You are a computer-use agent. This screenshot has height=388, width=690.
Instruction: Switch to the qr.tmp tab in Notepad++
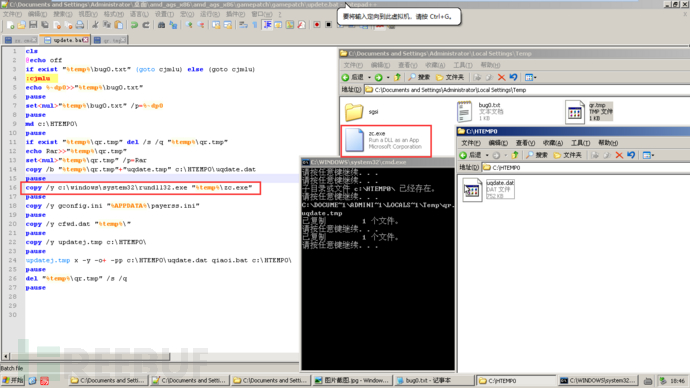[110, 40]
